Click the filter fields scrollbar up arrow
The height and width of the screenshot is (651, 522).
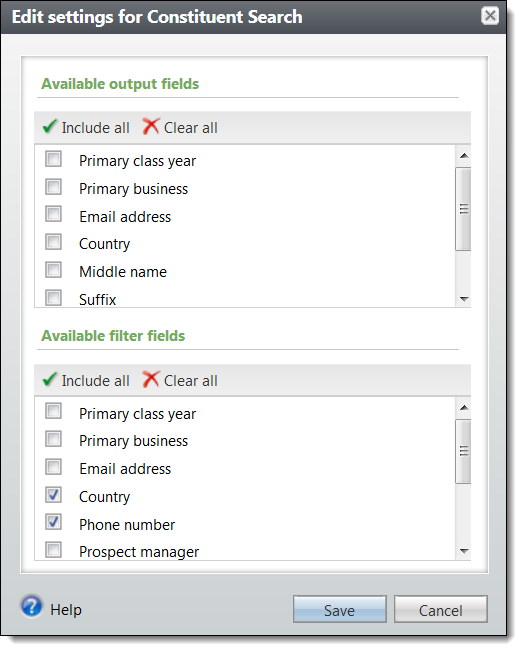[x=464, y=408]
